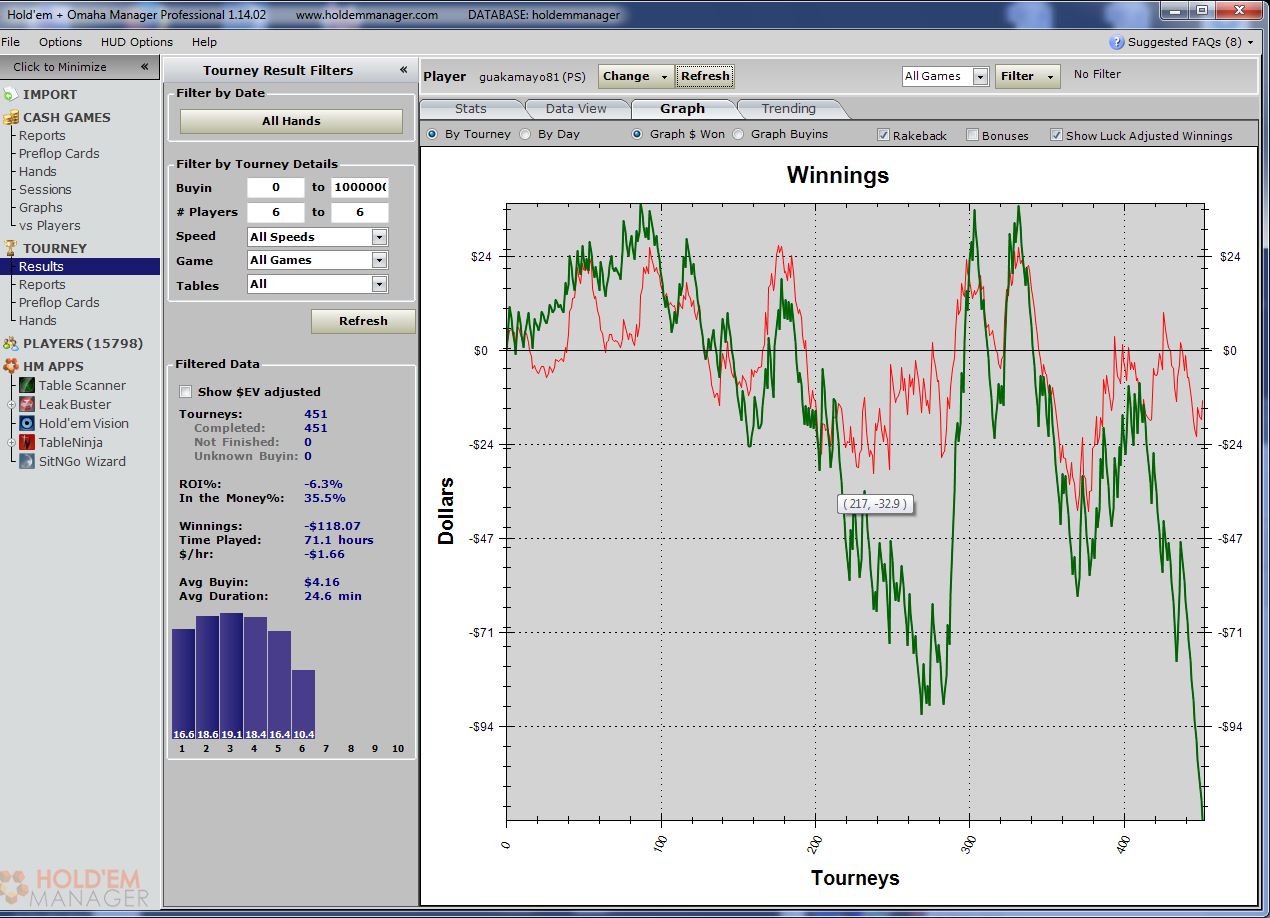The width and height of the screenshot is (1270, 918).
Task: Open Hold'em Vision app icon
Action: 28,423
